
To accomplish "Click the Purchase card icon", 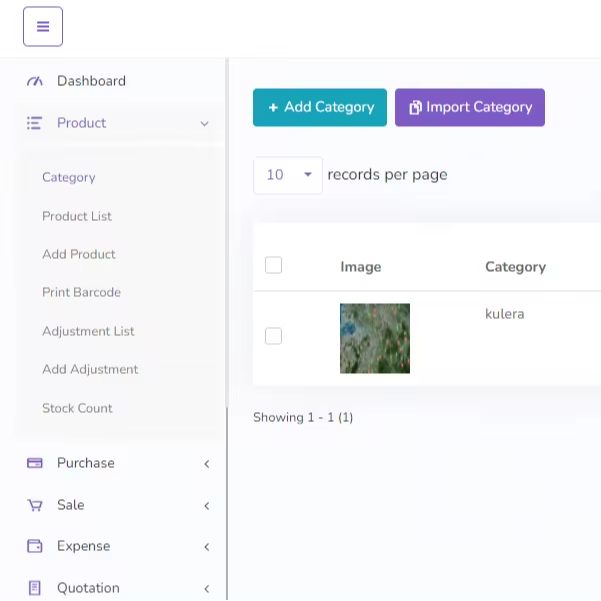I will pyautogui.click(x=35, y=463).
